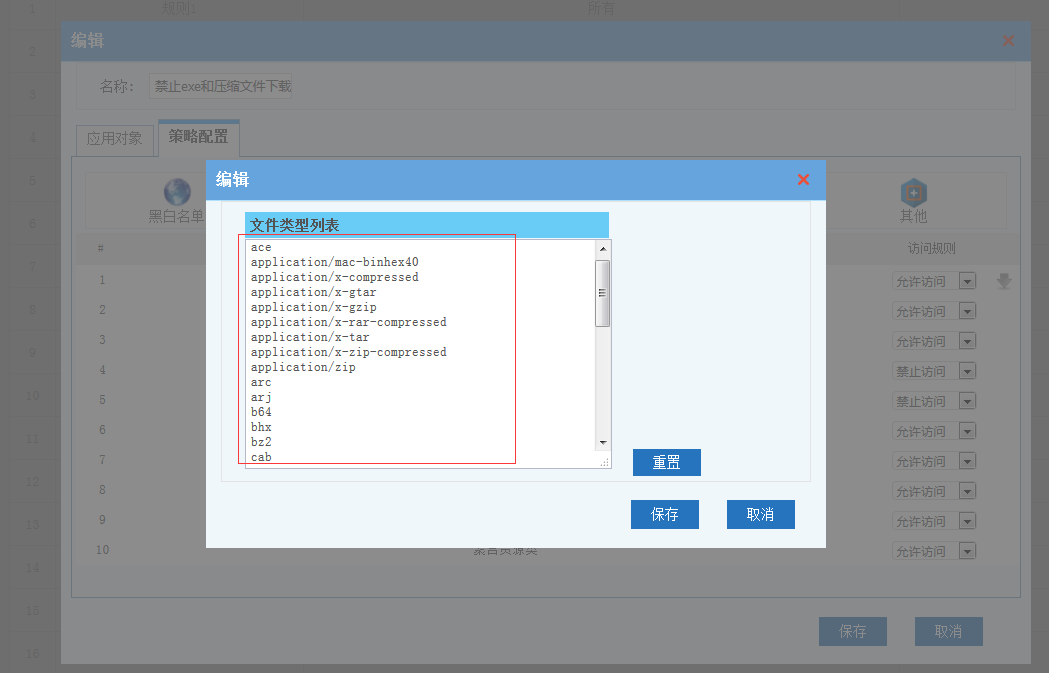1049x673 pixels.
Task: Click 保存 in the file type dialog
Action: pos(664,515)
